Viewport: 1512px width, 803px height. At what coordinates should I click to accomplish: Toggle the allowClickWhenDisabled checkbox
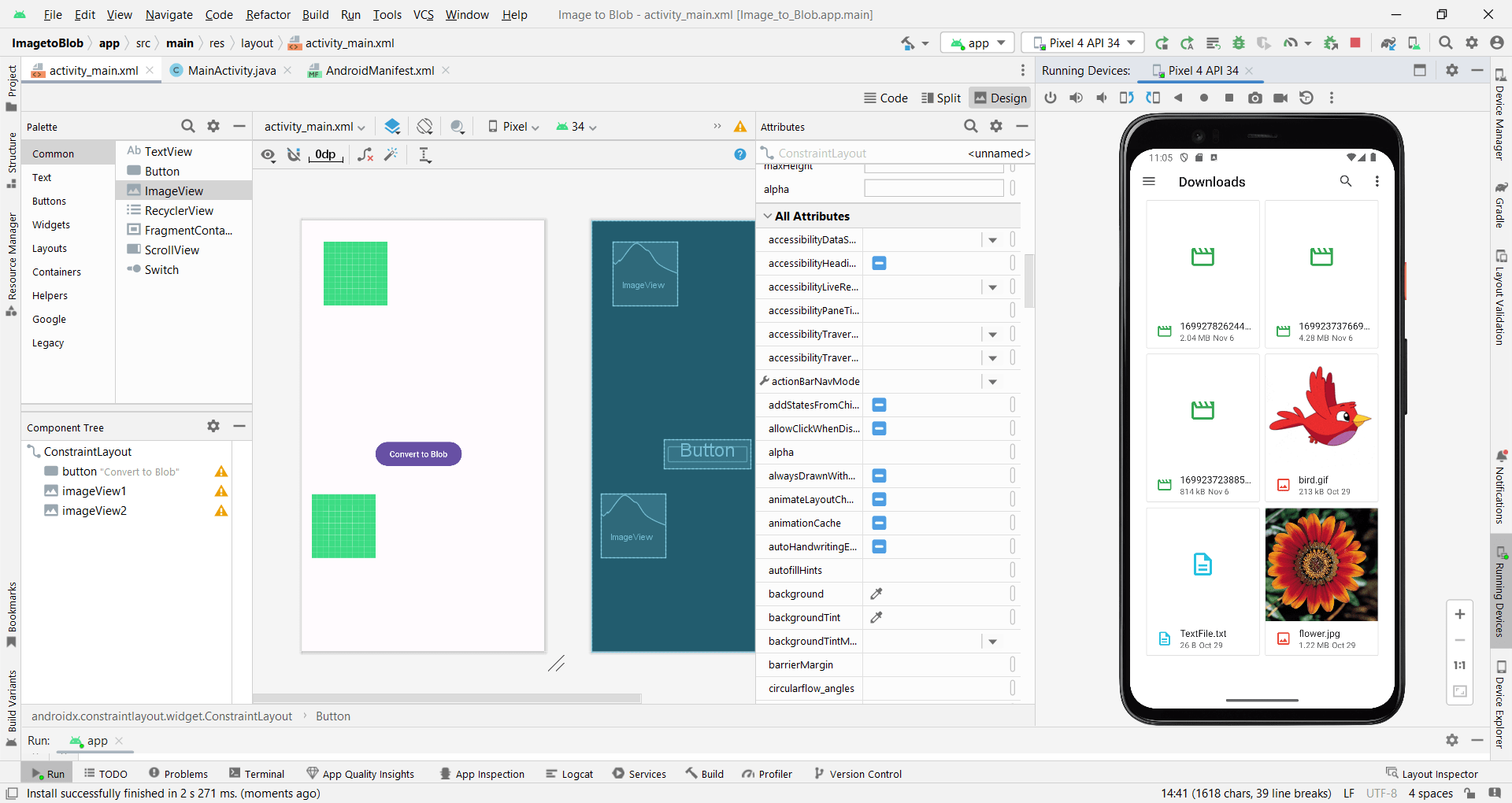(x=879, y=428)
